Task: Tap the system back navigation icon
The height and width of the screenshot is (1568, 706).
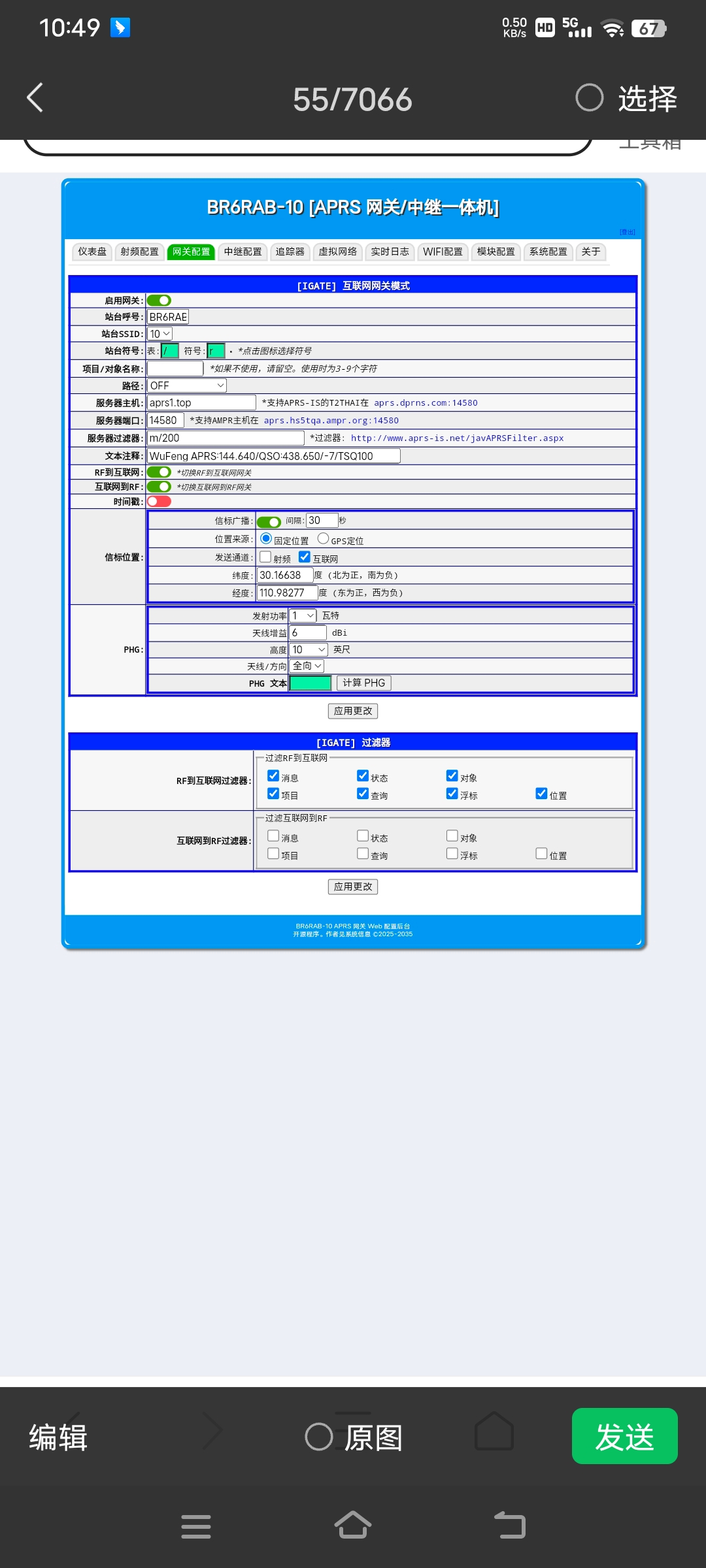Action: click(510, 1526)
